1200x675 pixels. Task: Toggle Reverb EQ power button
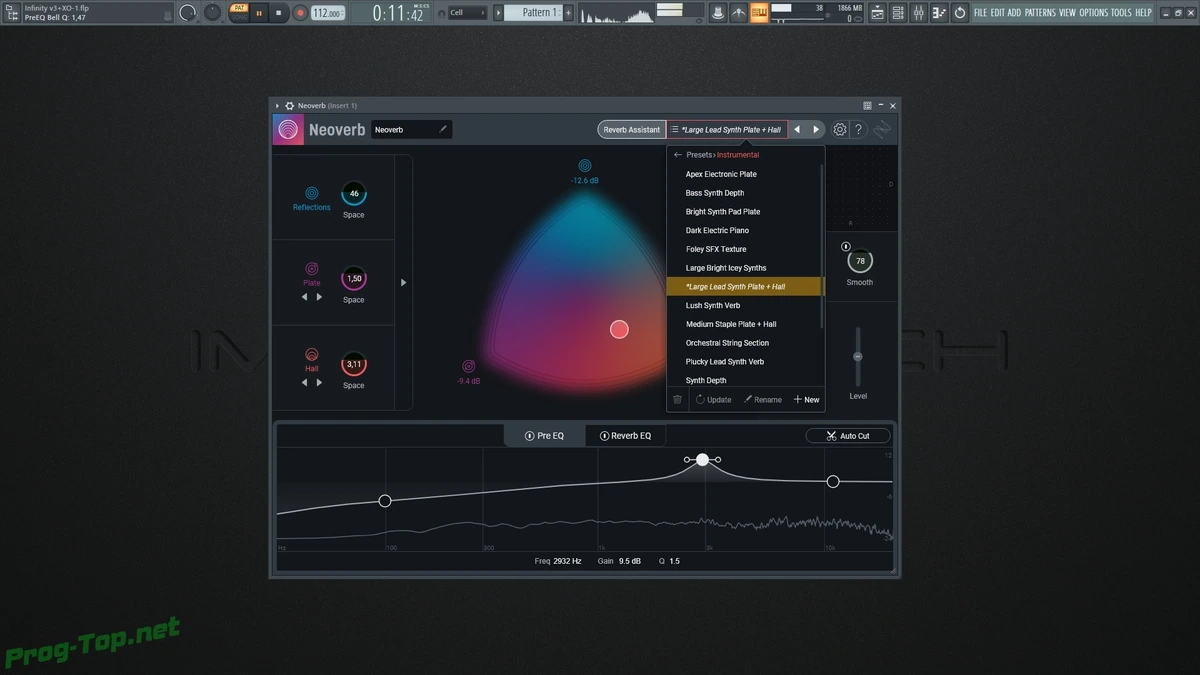(x=604, y=436)
